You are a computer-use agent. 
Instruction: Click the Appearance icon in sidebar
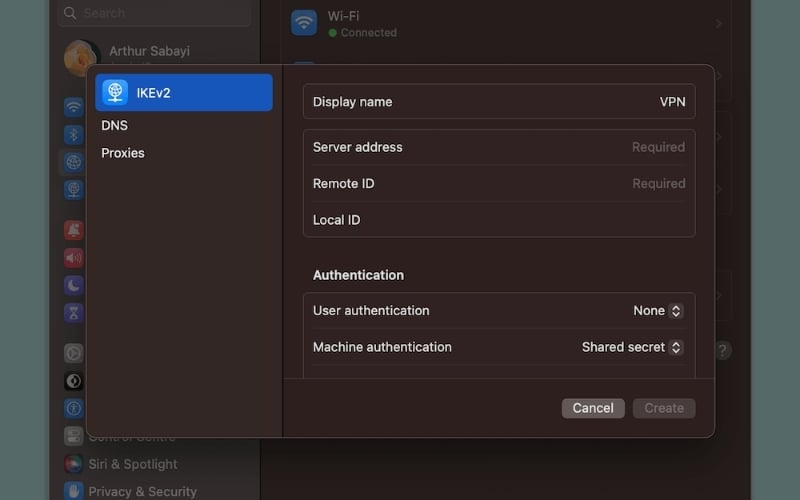click(x=73, y=381)
